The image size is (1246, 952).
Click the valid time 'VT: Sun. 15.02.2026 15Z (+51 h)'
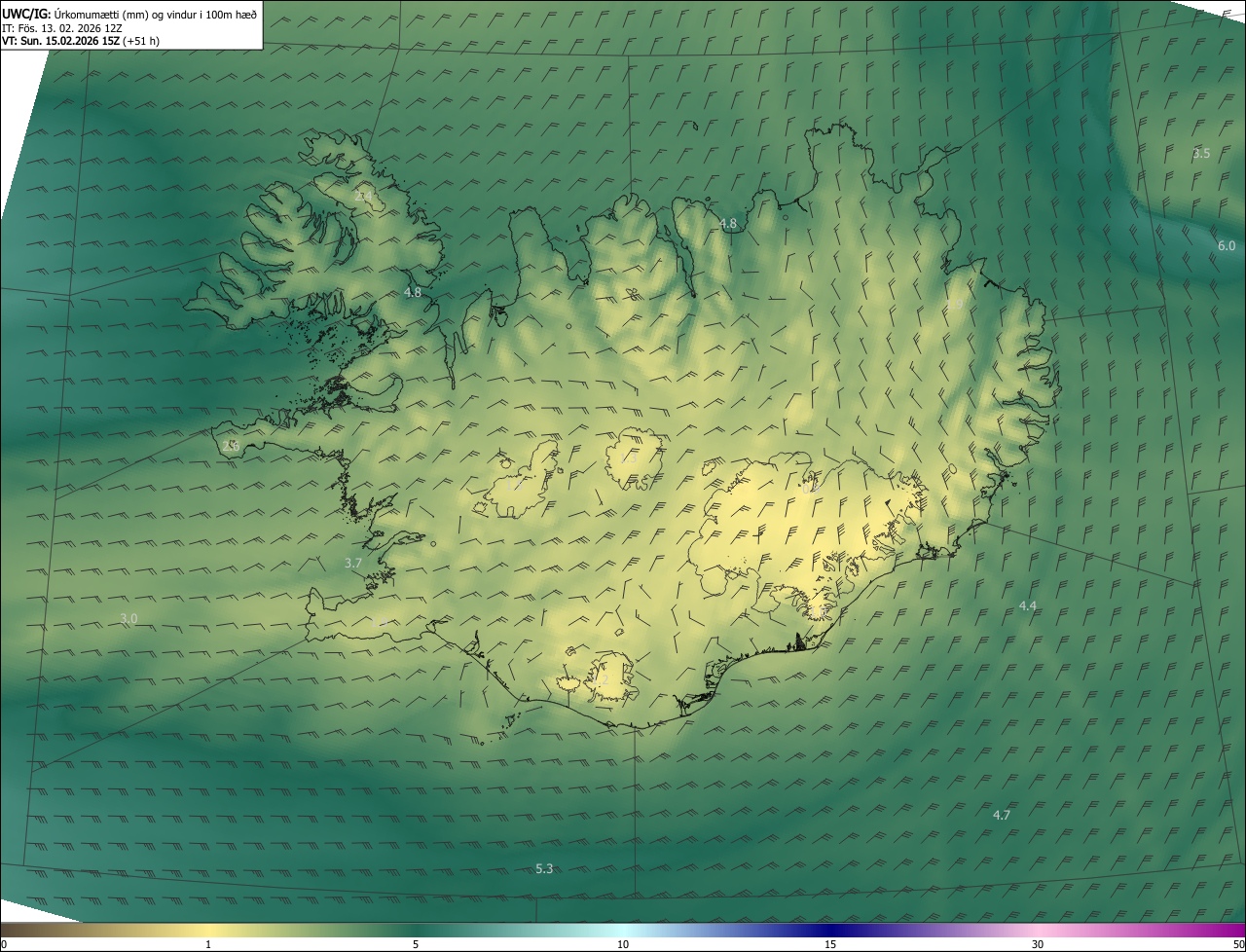(81, 41)
